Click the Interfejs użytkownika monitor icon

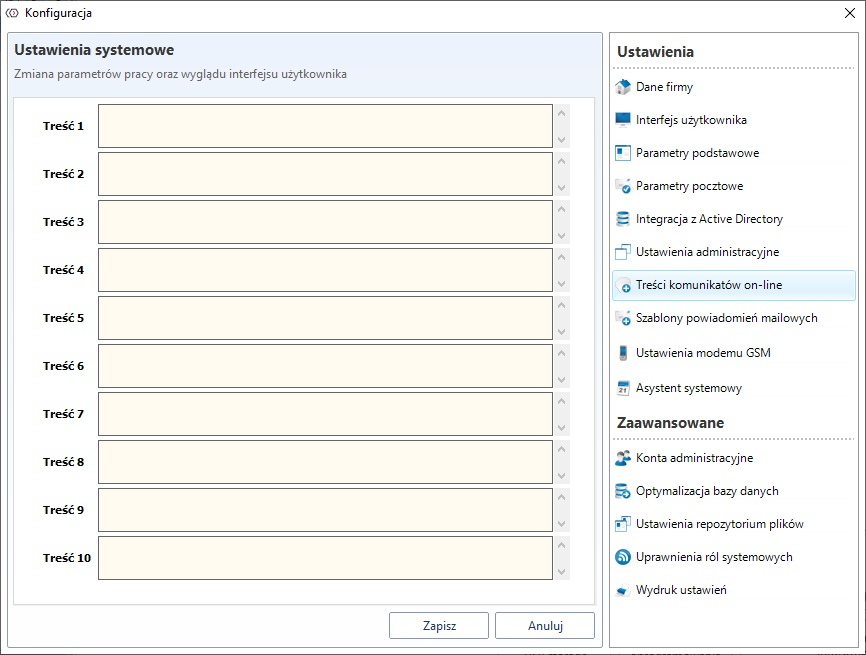coord(623,120)
